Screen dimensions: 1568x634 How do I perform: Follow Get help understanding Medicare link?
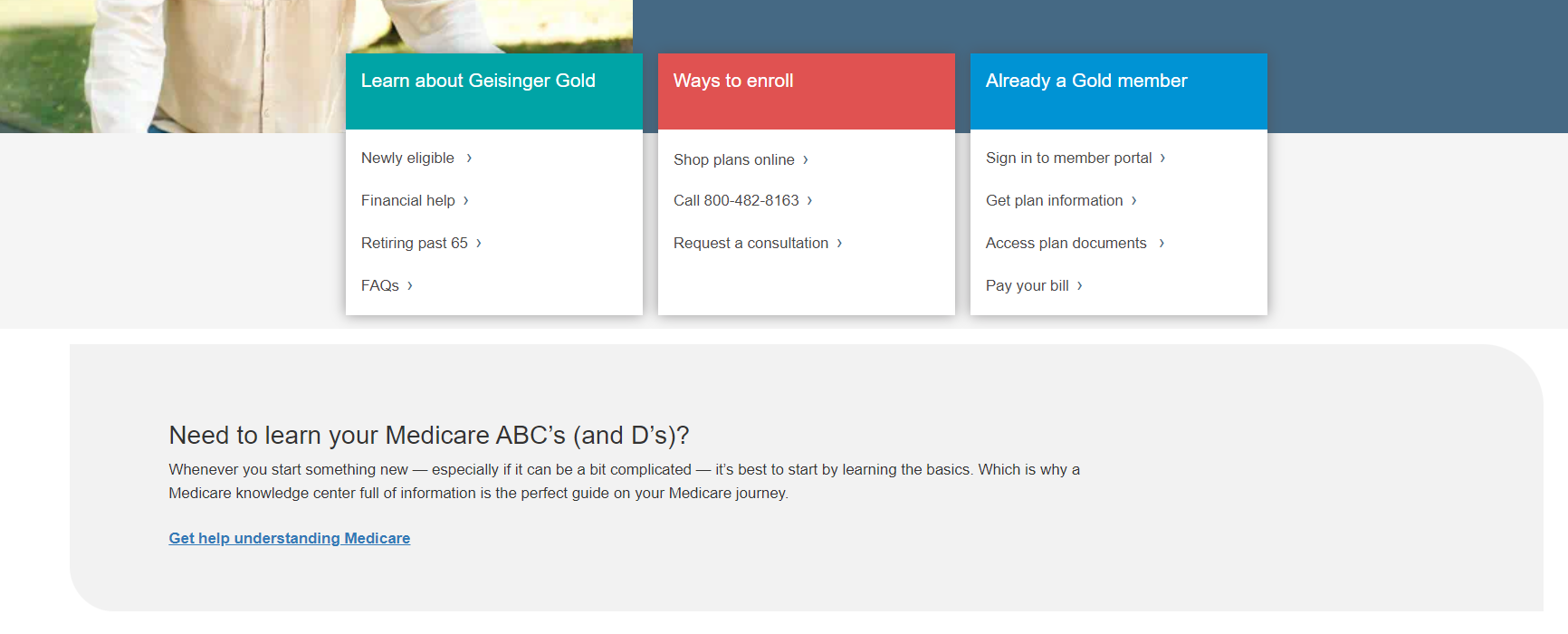tap(290, 538)
